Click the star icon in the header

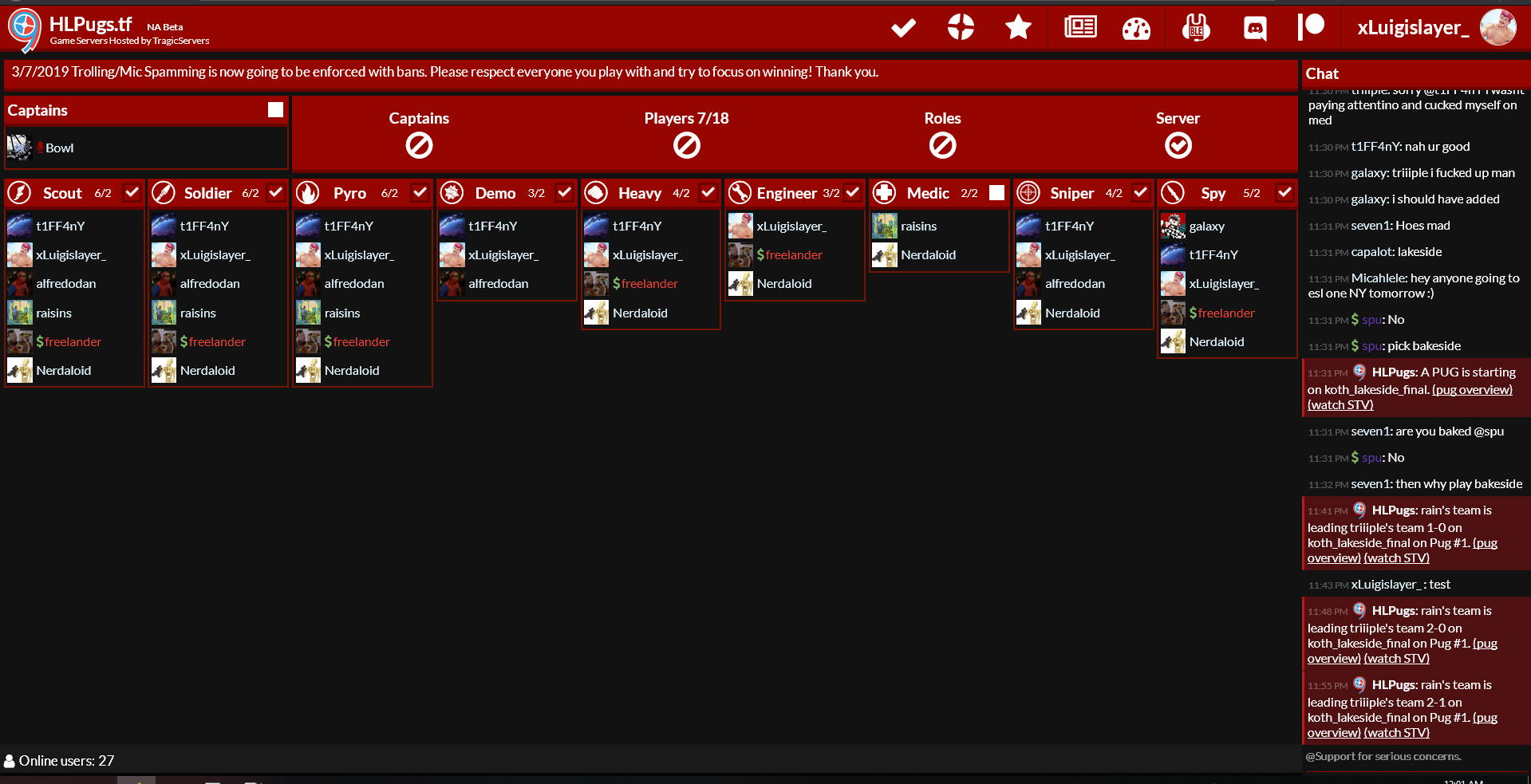tap(1018, 28)
